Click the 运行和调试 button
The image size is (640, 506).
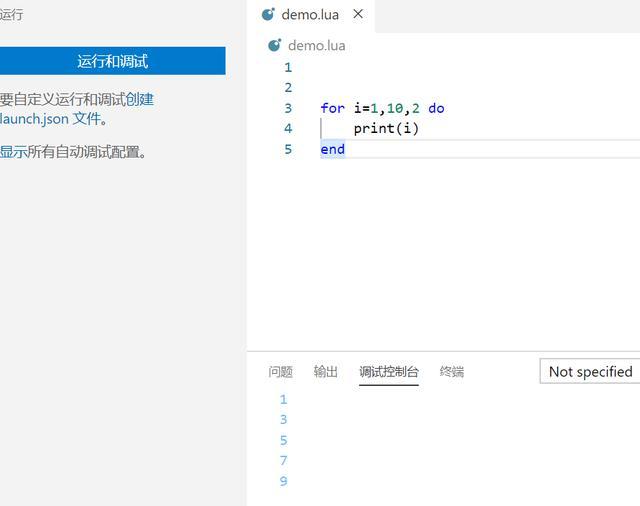(x=112, y=61)
